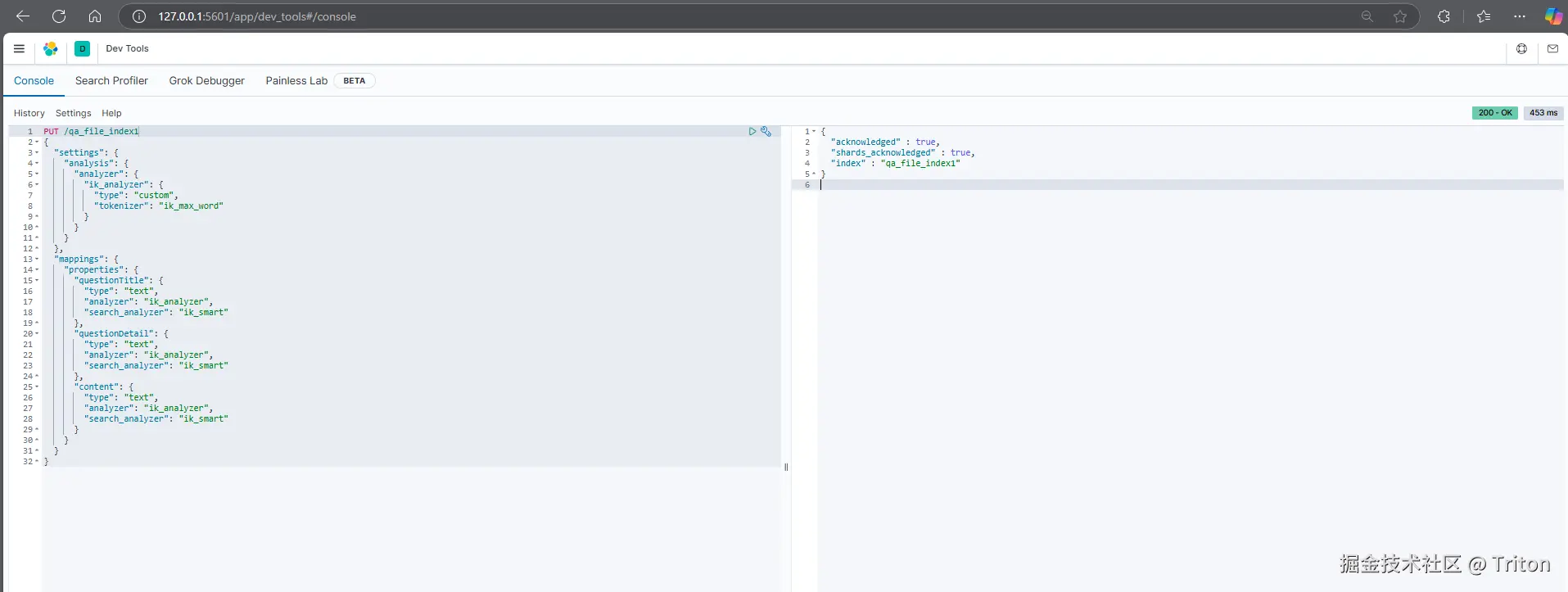1568x592 pixels.
Task: Fold the "content" block on line 25
Action: 37,387
